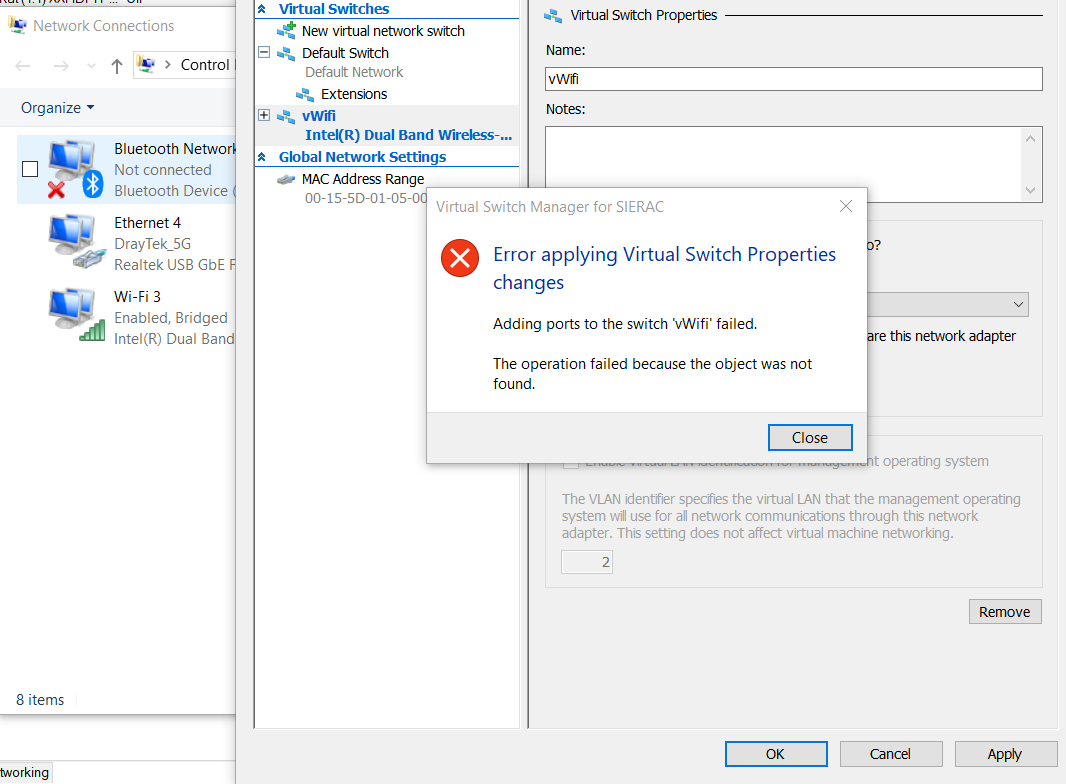Click MAC range value 00-15-5D-01-05-00
1066x784 pixels.
point(366,198)
